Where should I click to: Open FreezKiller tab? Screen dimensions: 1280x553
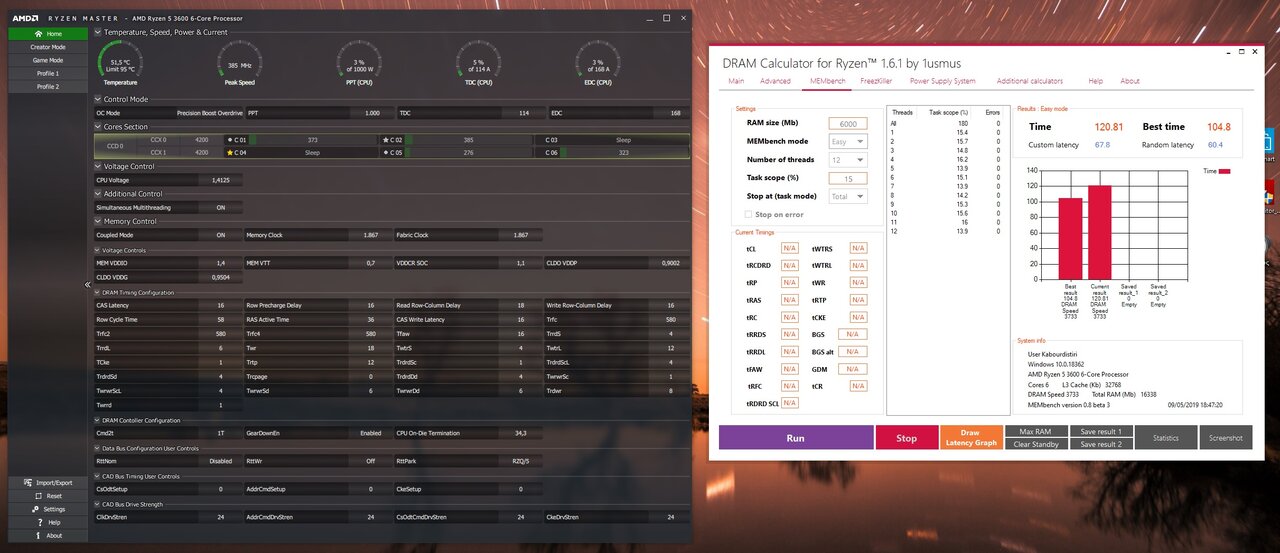pyautogui.click(x=876, y=81)
